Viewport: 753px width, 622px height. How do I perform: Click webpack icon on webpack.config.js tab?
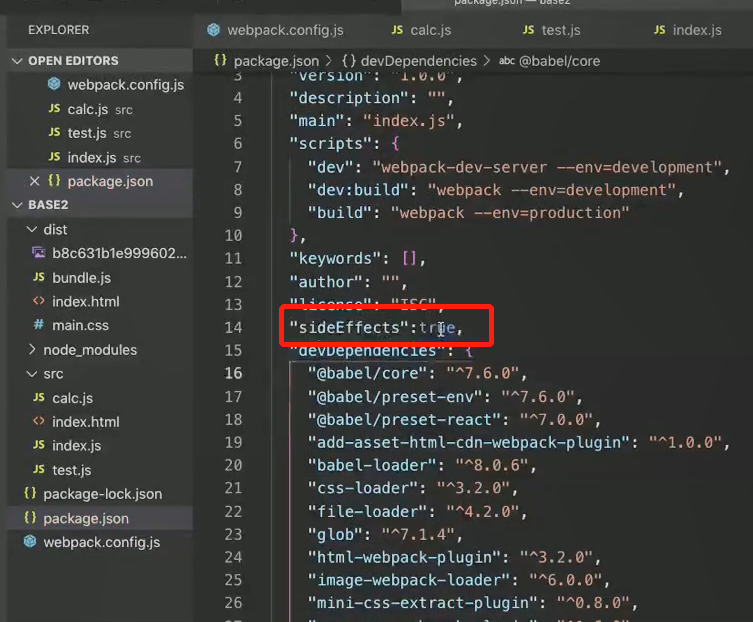(x=214, y=30)
